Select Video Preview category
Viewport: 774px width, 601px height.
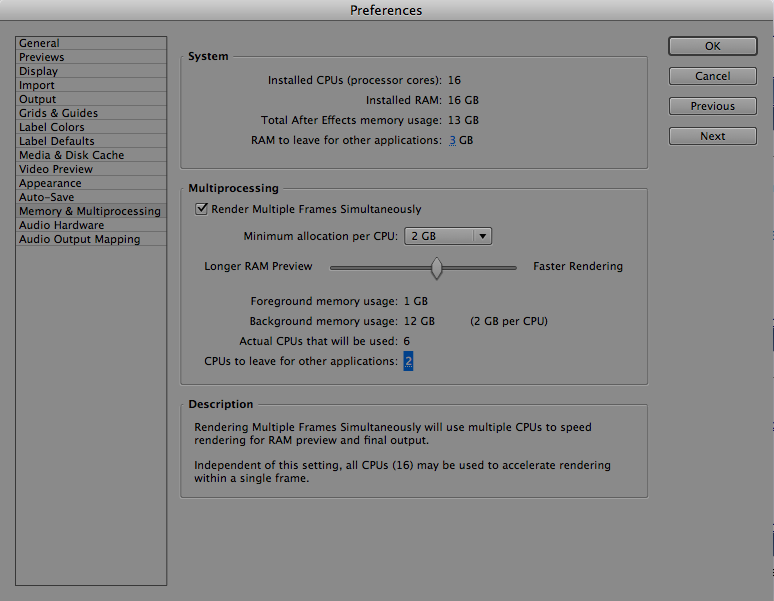coord(56,170)
